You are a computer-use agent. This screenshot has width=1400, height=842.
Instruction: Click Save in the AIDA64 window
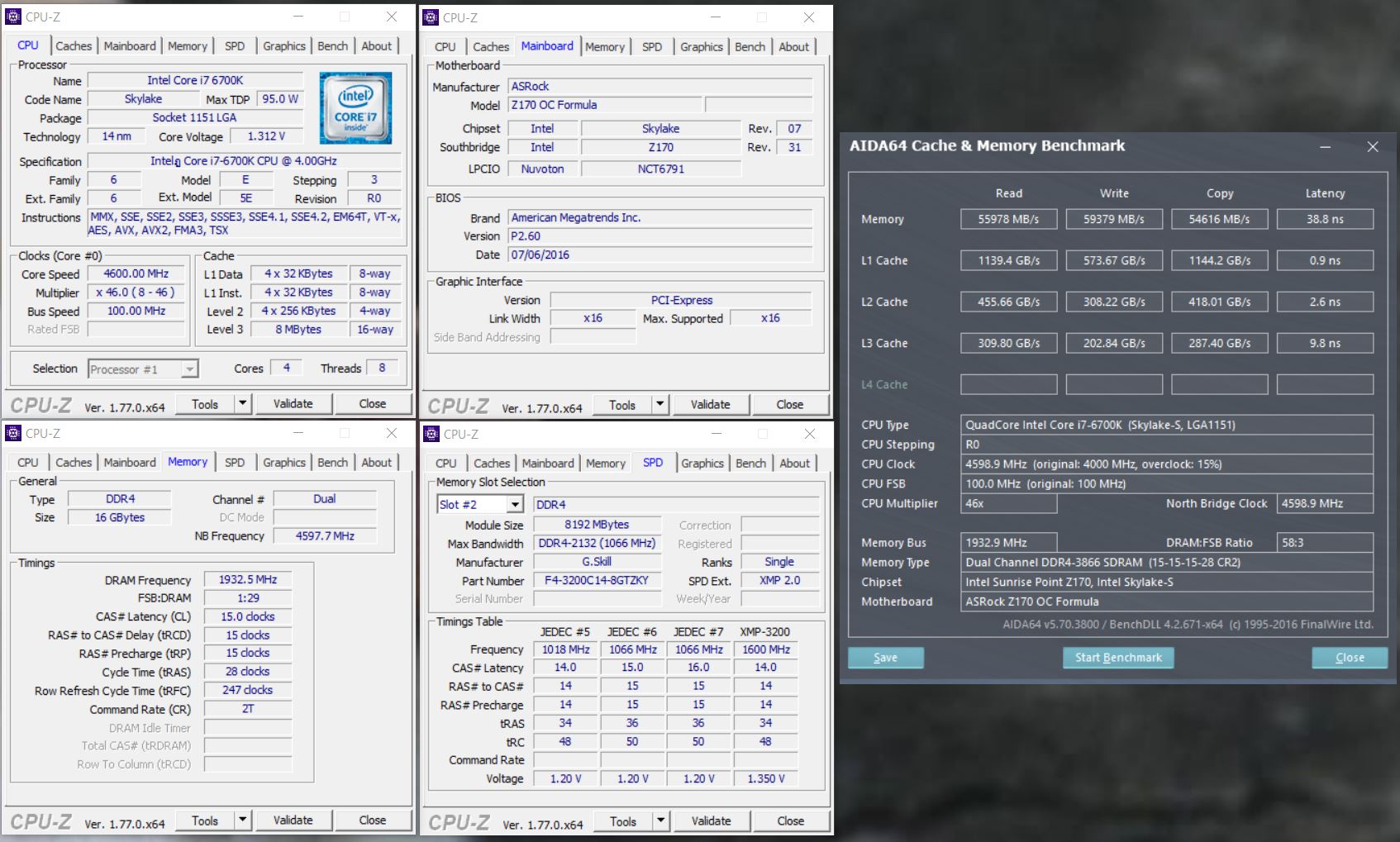(x=885, y=658)
